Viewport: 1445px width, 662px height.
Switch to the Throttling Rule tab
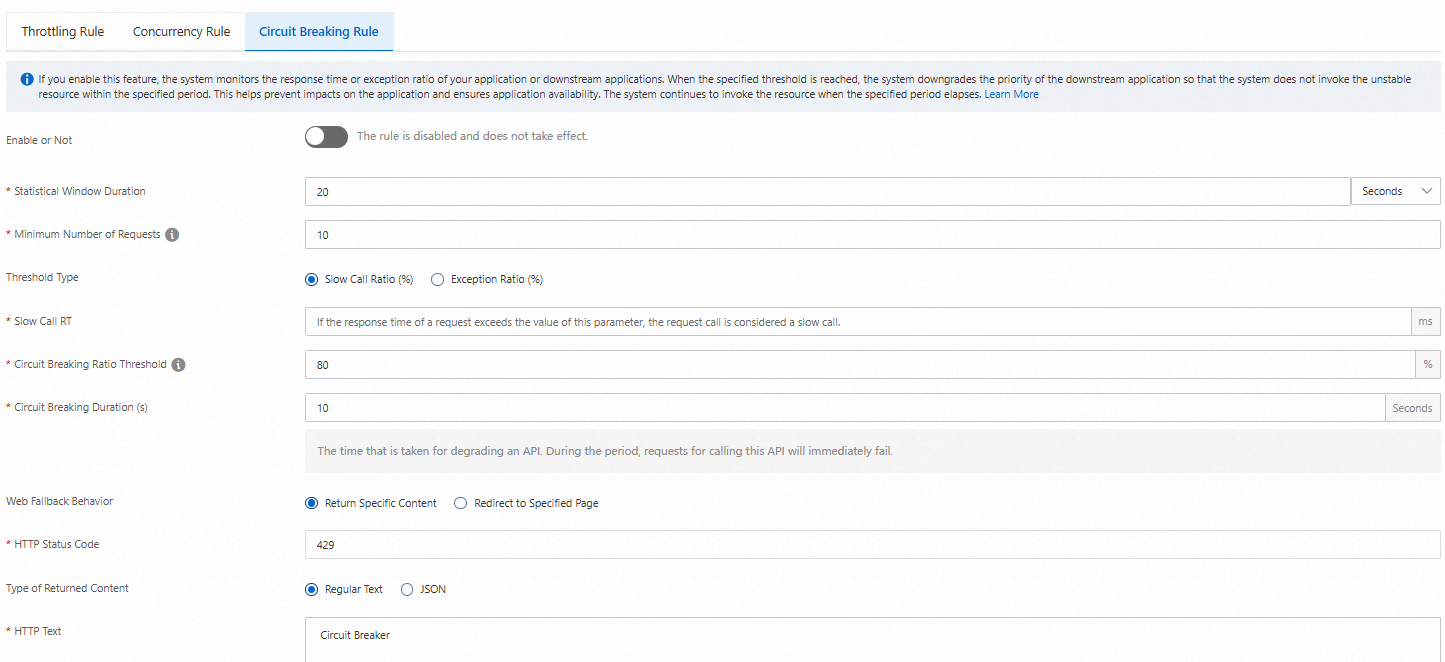(63, 32)
